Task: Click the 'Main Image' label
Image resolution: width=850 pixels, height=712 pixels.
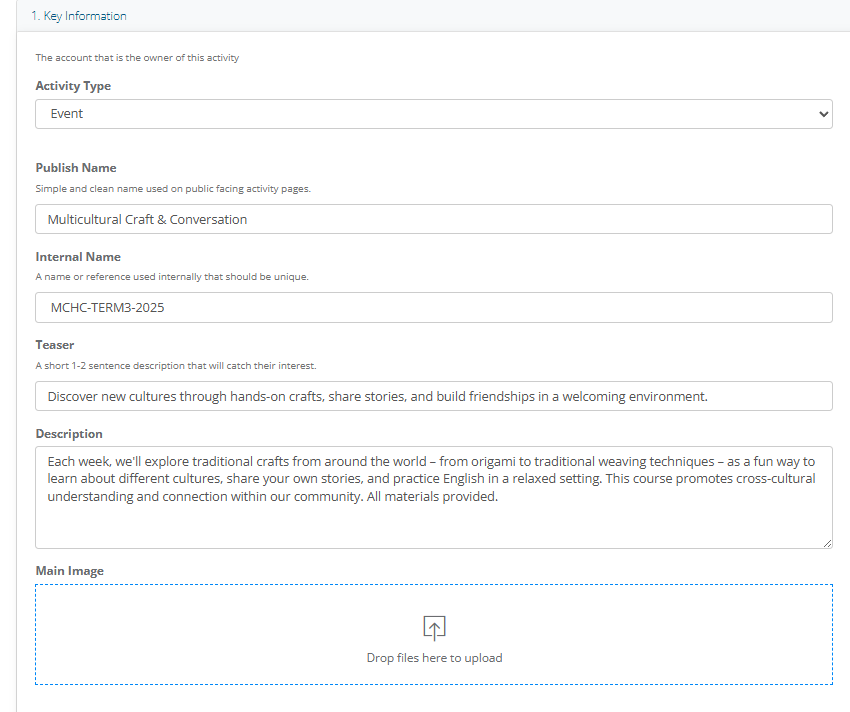Action: click(69, 570)
